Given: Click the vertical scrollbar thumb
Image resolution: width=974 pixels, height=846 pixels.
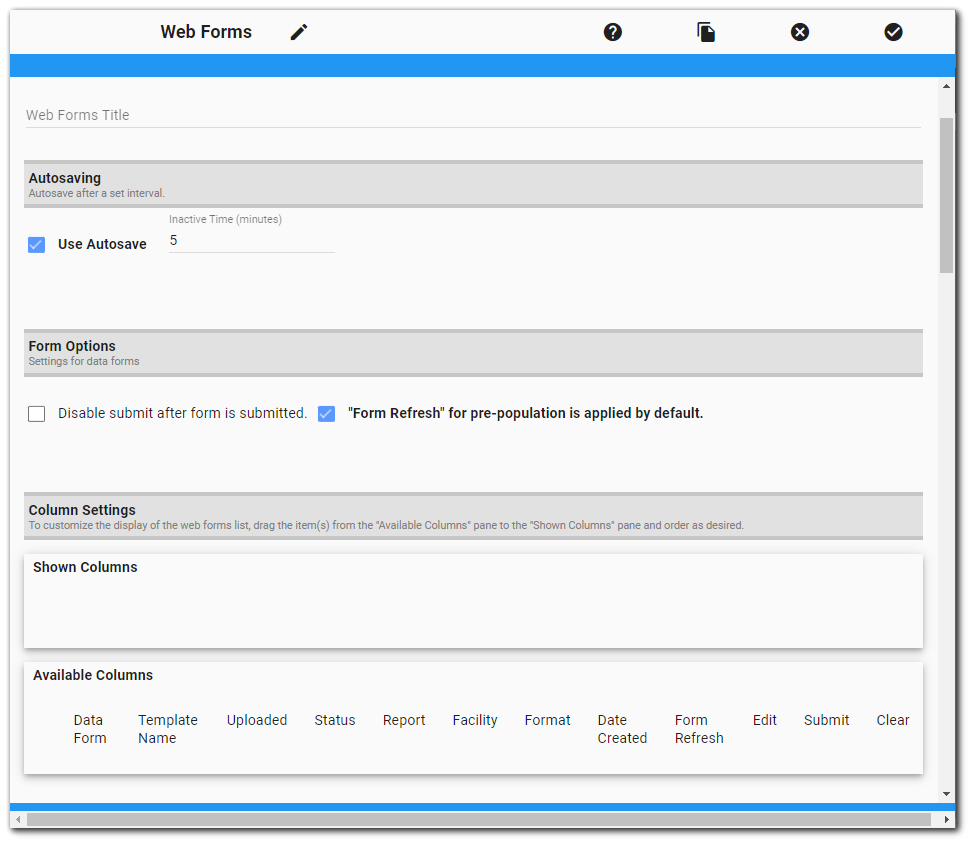Looking at the screenshot, I should tap(946, 195).
